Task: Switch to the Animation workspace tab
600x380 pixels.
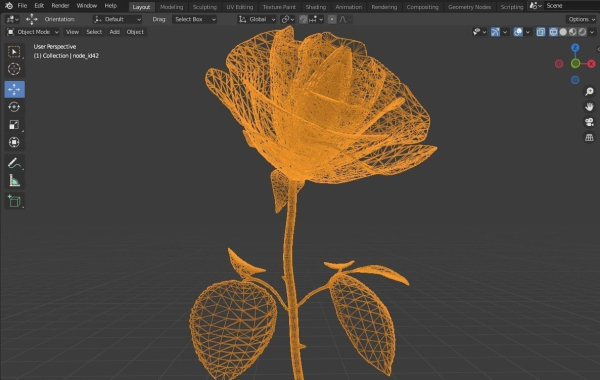Action: coord(349,7)
